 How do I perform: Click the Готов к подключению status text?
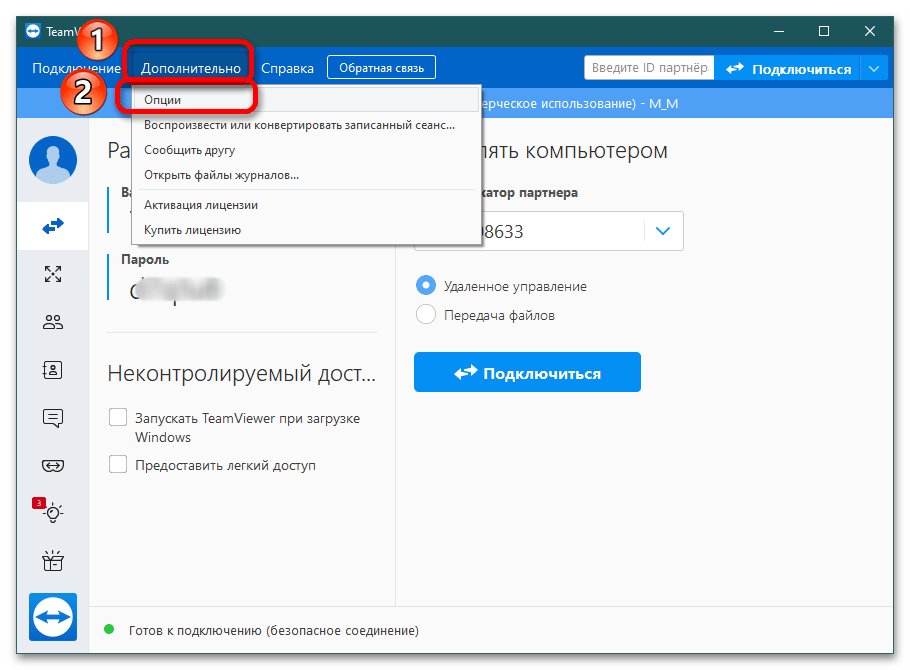pos(273,631)
